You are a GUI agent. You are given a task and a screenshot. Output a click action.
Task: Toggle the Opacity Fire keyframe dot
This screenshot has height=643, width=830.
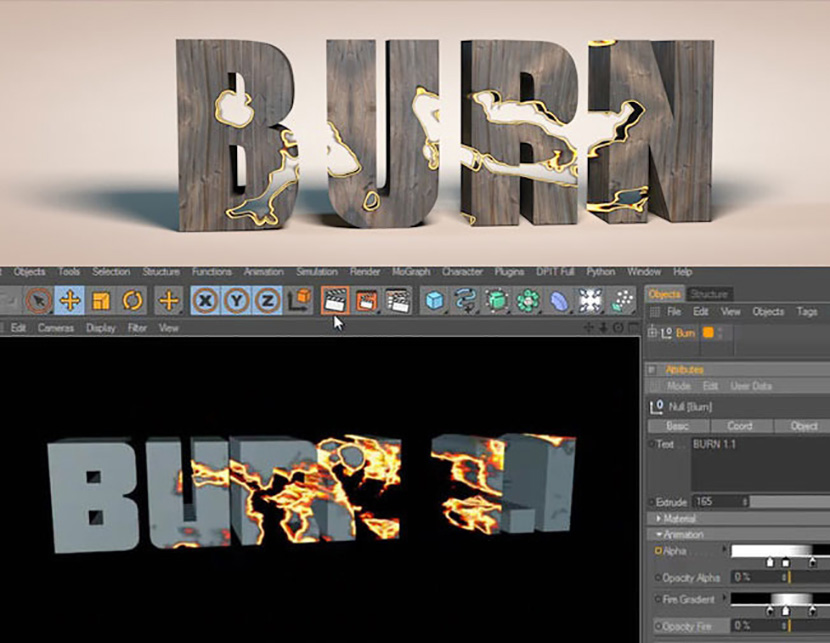point(658,626)
